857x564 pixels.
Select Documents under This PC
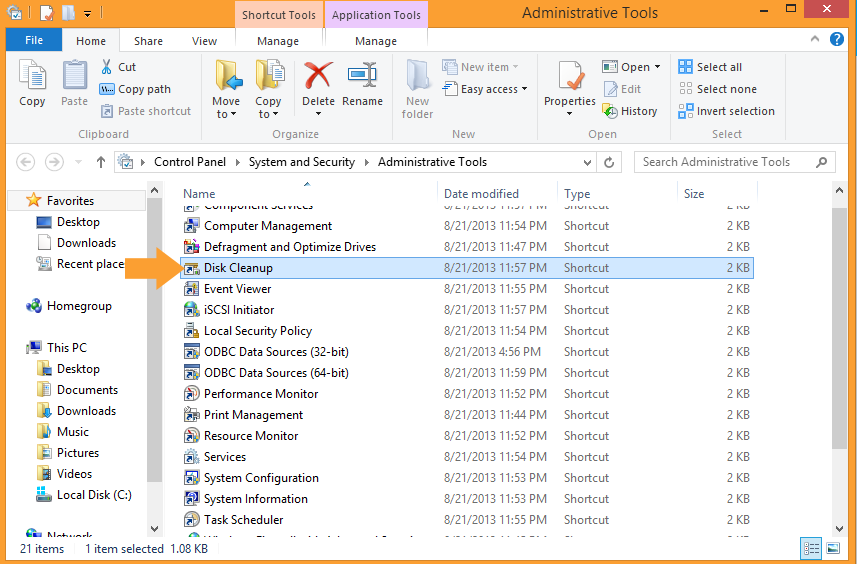coord(78,390)
